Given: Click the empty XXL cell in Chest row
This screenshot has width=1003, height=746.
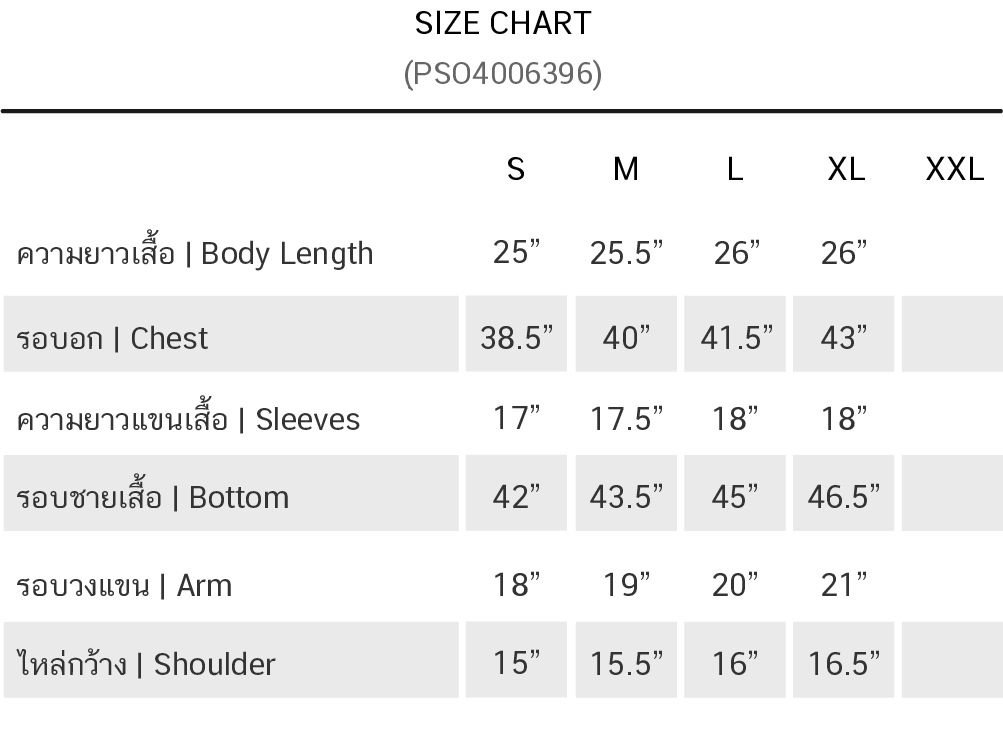Looking at the screenshot, I should tap(952, 335).
